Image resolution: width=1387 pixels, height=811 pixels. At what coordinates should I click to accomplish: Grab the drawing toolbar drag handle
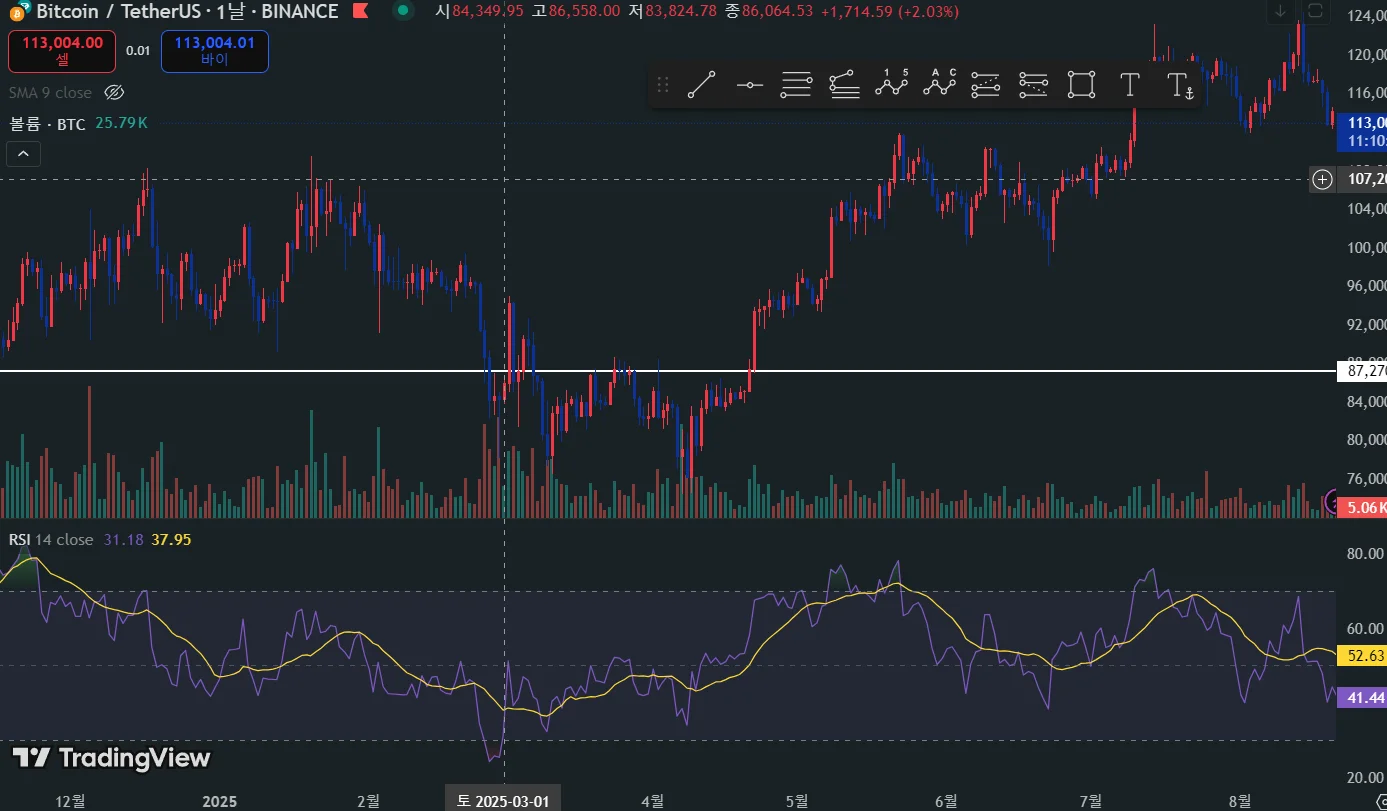pos(662,85)
